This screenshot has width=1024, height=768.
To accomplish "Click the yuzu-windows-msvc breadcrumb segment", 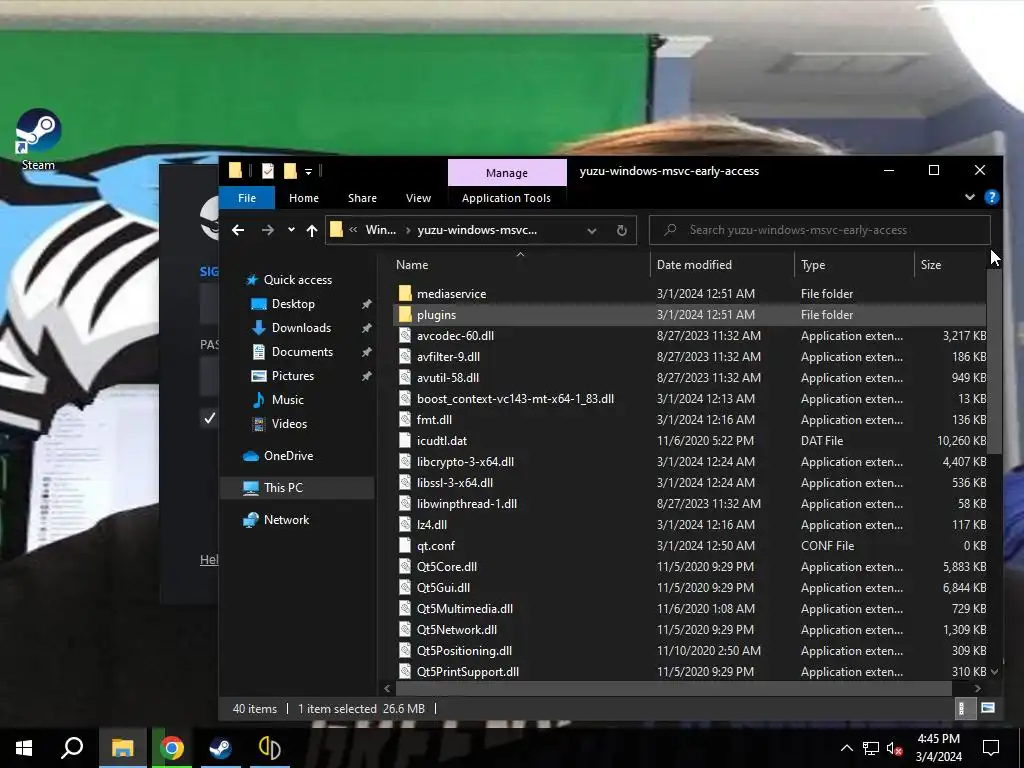I will point(477,230).
